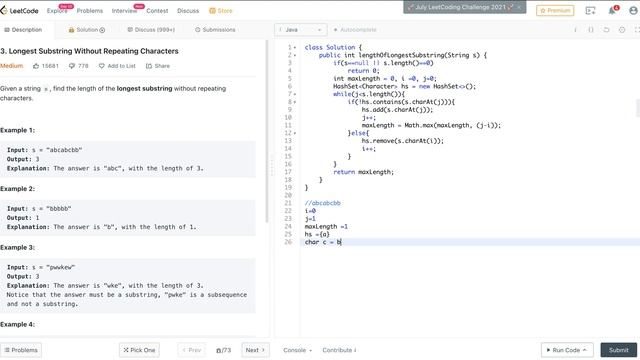Dismiss the July Challenge banner
This screenshot has width=640, height=360.
(x=519, y=7)
